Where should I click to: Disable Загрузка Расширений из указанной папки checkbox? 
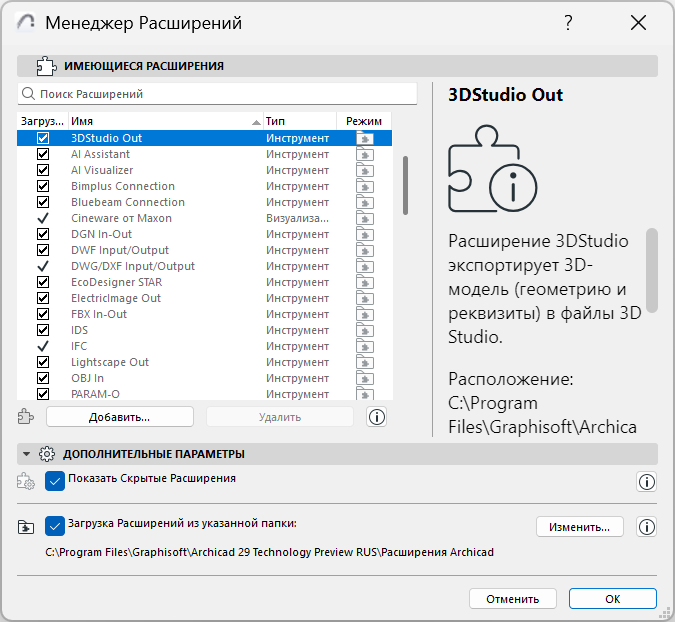[55, 526]
